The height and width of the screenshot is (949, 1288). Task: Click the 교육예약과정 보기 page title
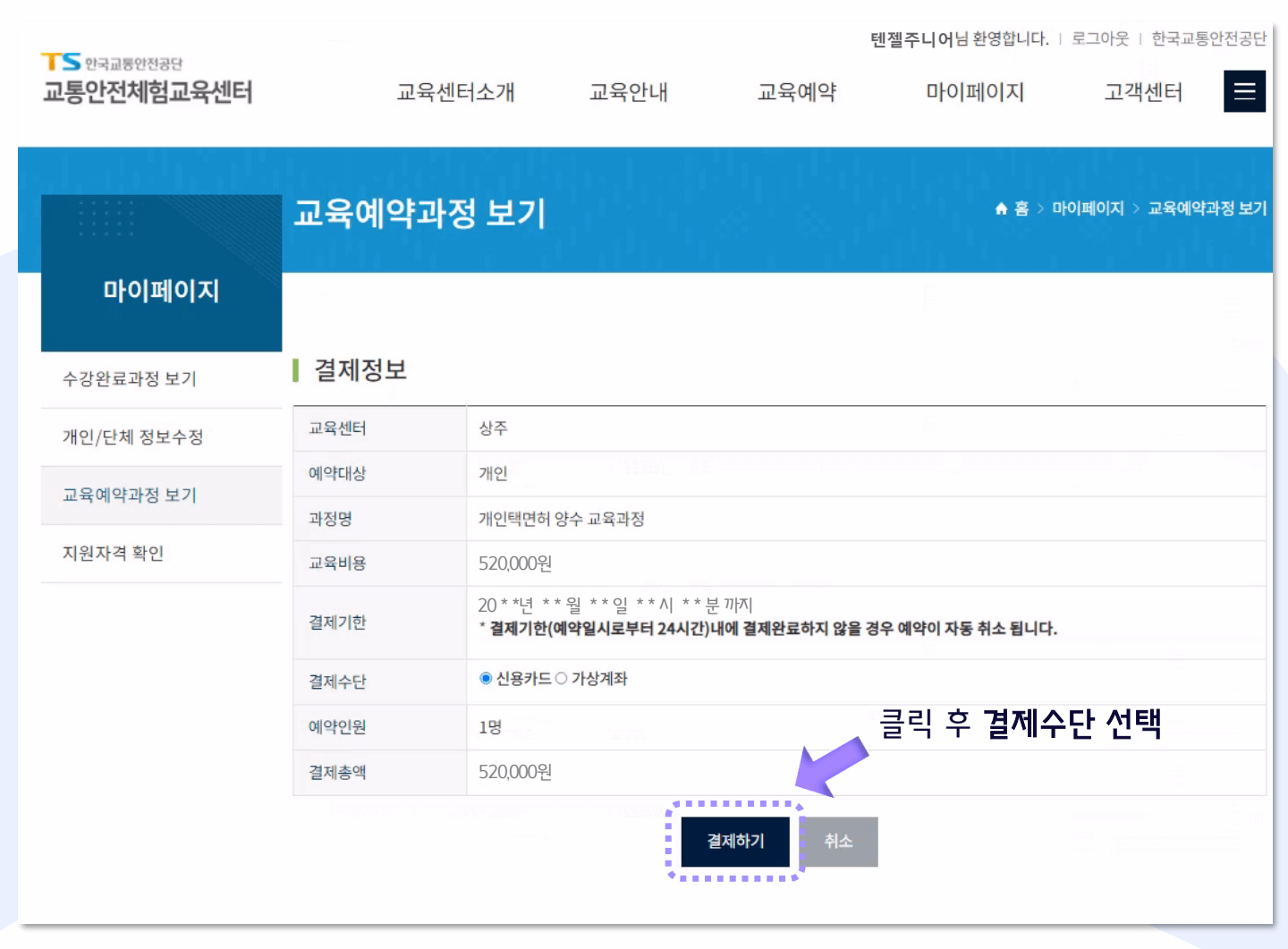[419, 214]
